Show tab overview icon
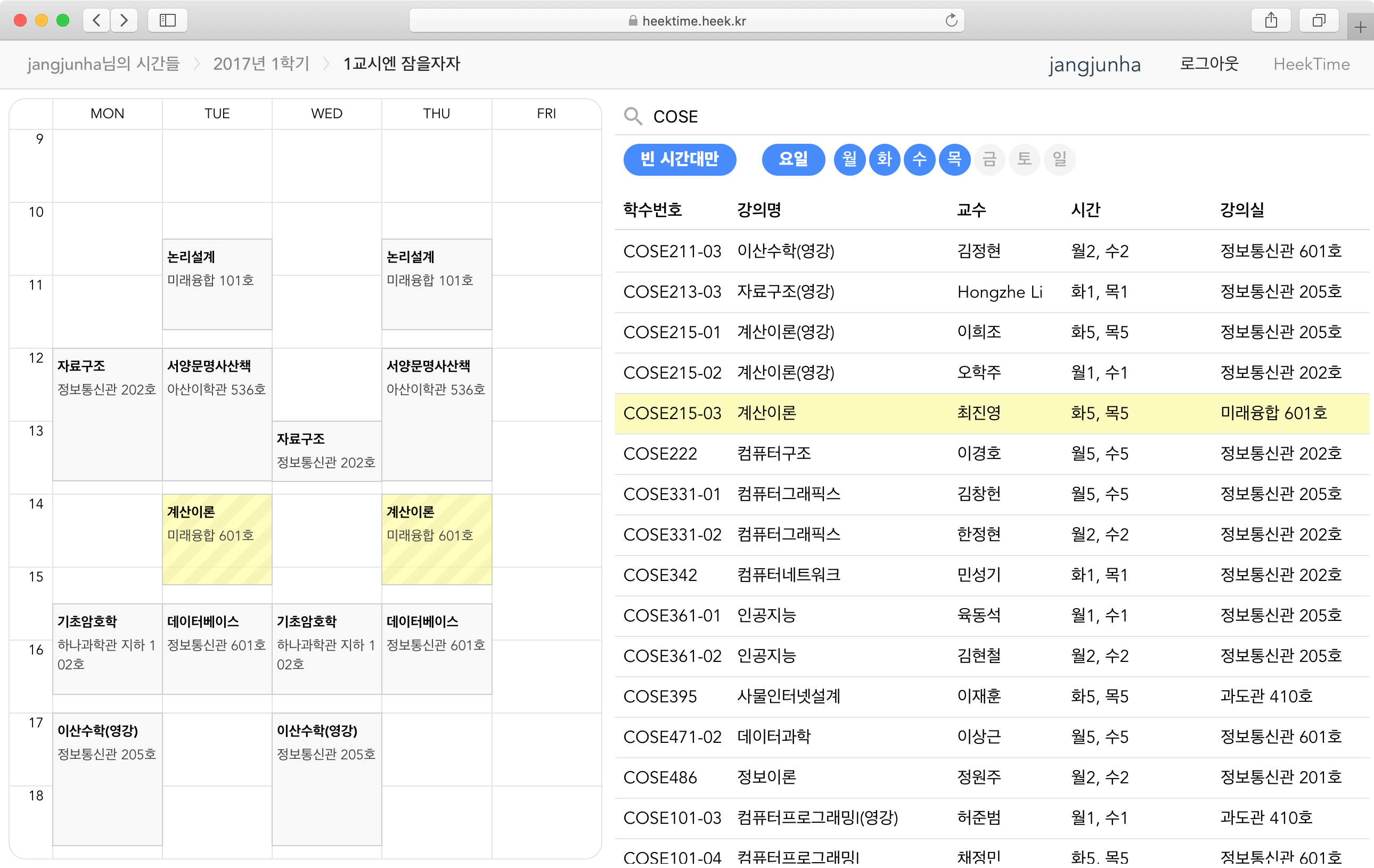This screenshot has height=868, width=1374. pos(1319,21)
